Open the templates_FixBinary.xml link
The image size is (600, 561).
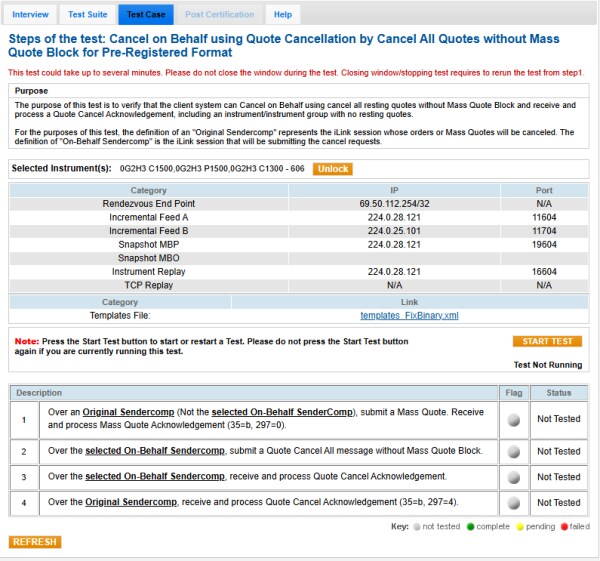click(x=408, y=316)
